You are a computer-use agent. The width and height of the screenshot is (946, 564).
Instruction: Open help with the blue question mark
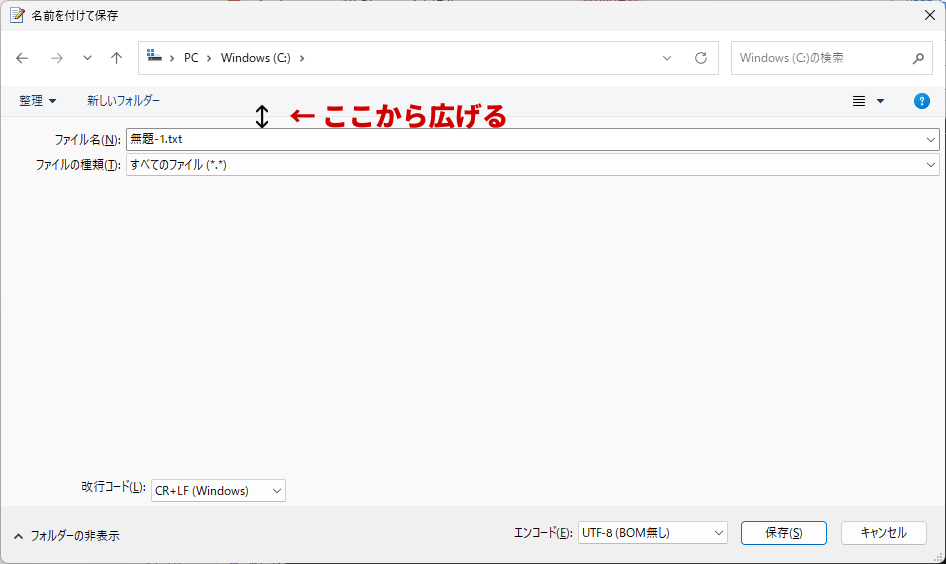coord(922,101)
